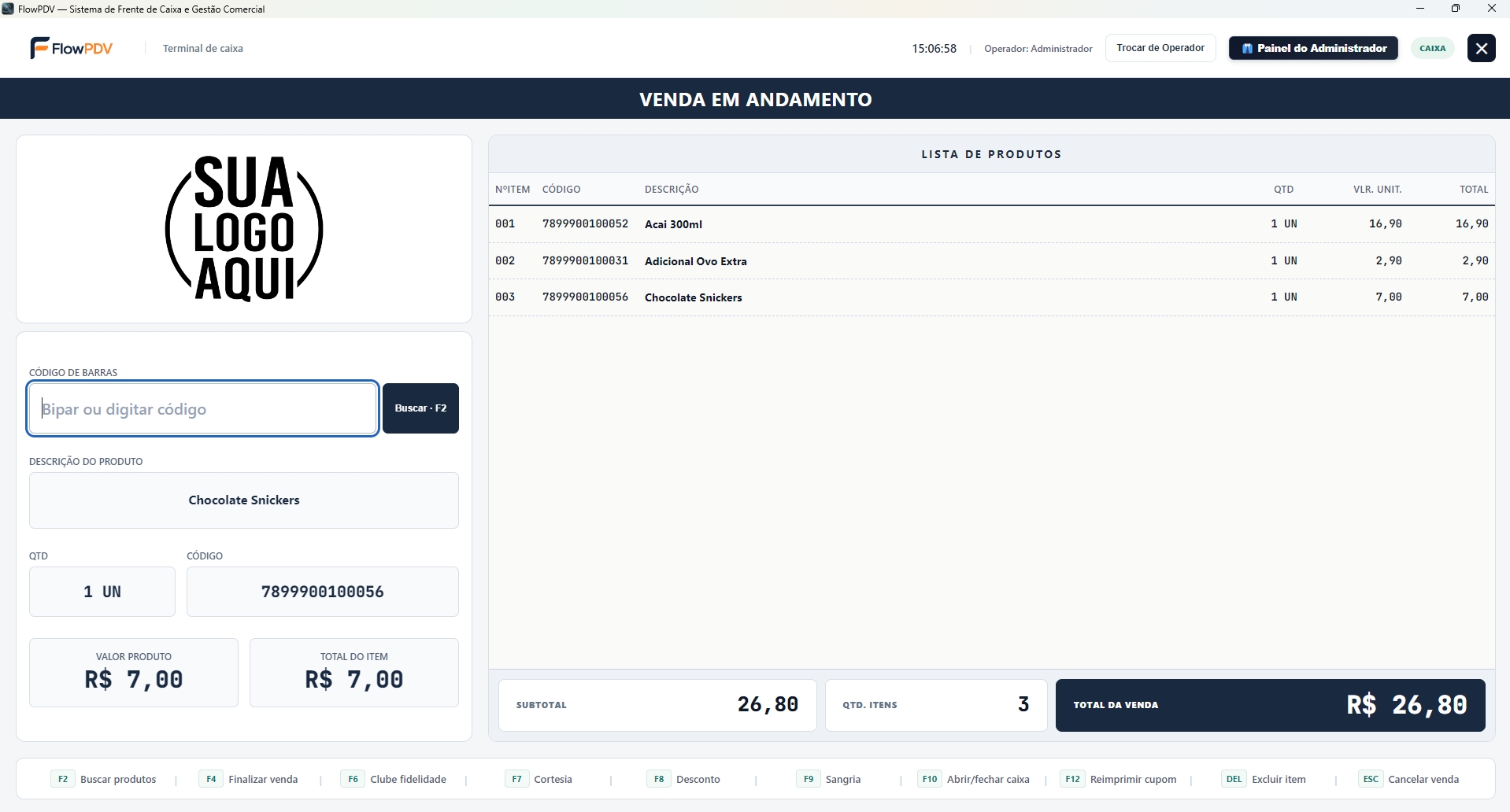
Task: Click F12 Reimprimir cupom
Action: 1119,779
